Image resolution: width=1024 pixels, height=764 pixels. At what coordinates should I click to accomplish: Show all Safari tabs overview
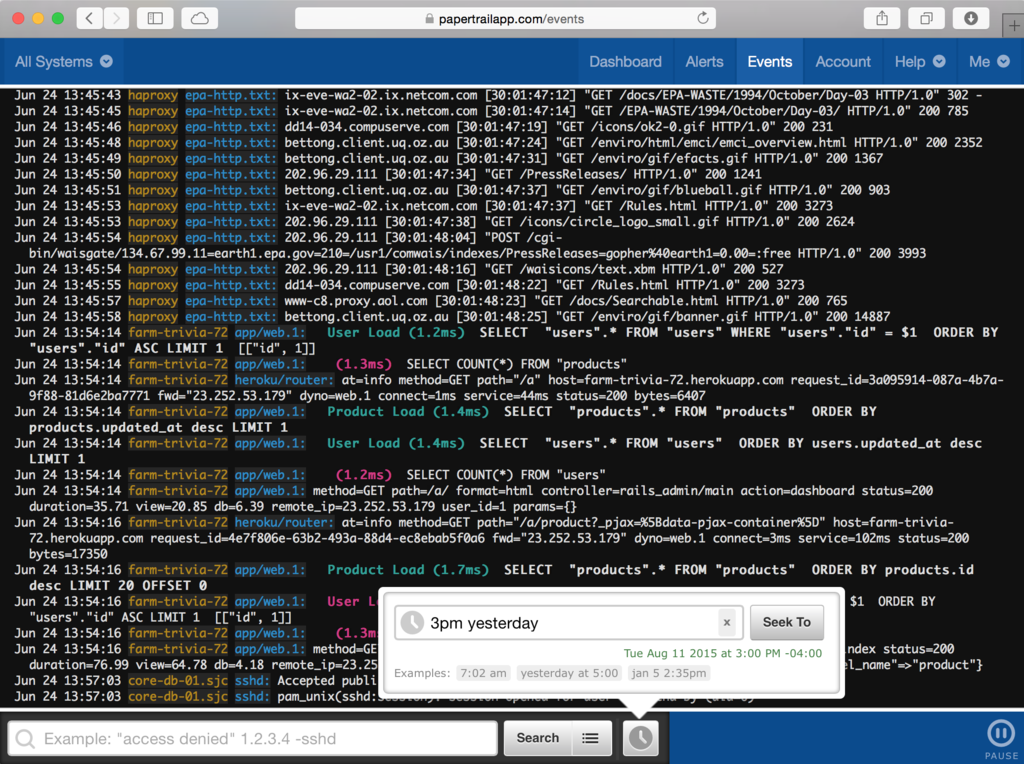coord(926,18)
